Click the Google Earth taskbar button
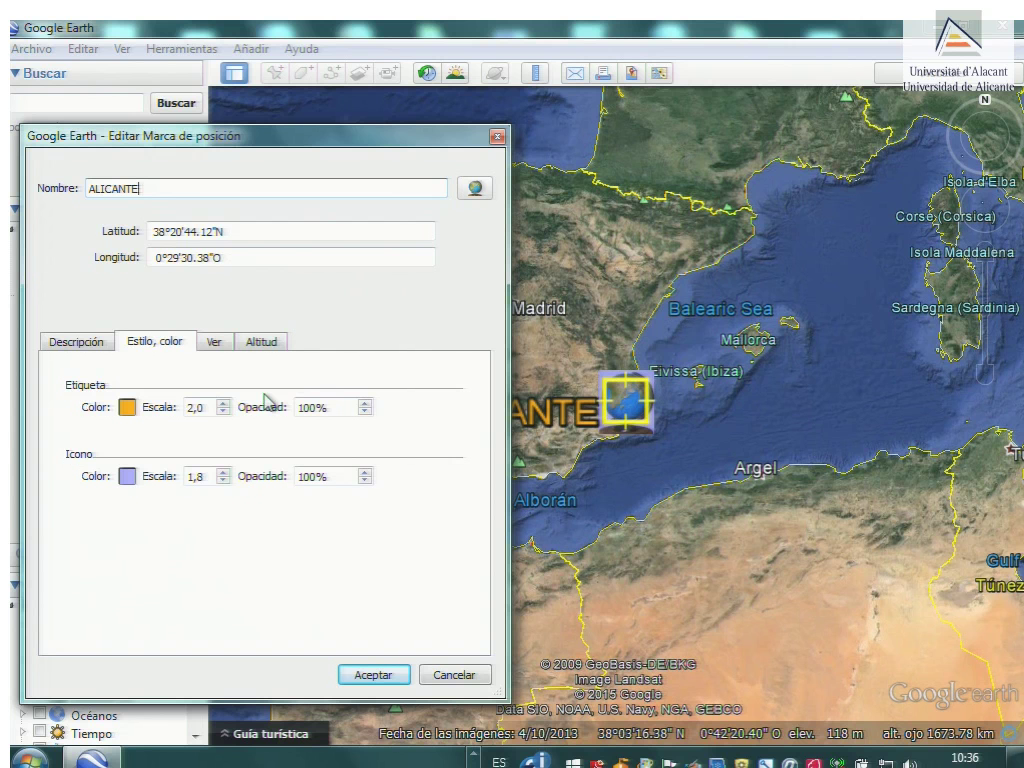The image size is (1024, 768). click(93, 759)
